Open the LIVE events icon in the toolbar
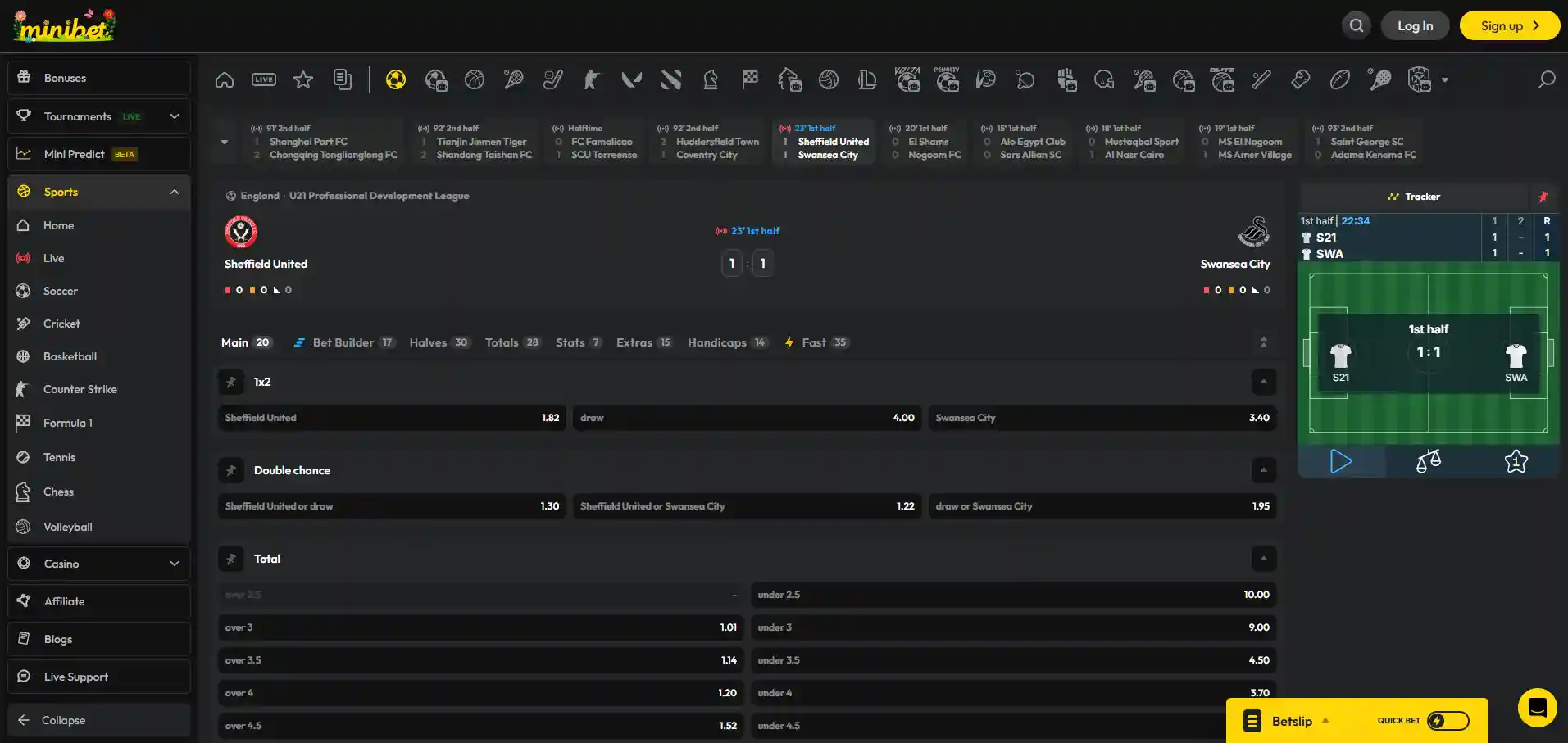This screenshot has width=1568, height=743. 264,79
